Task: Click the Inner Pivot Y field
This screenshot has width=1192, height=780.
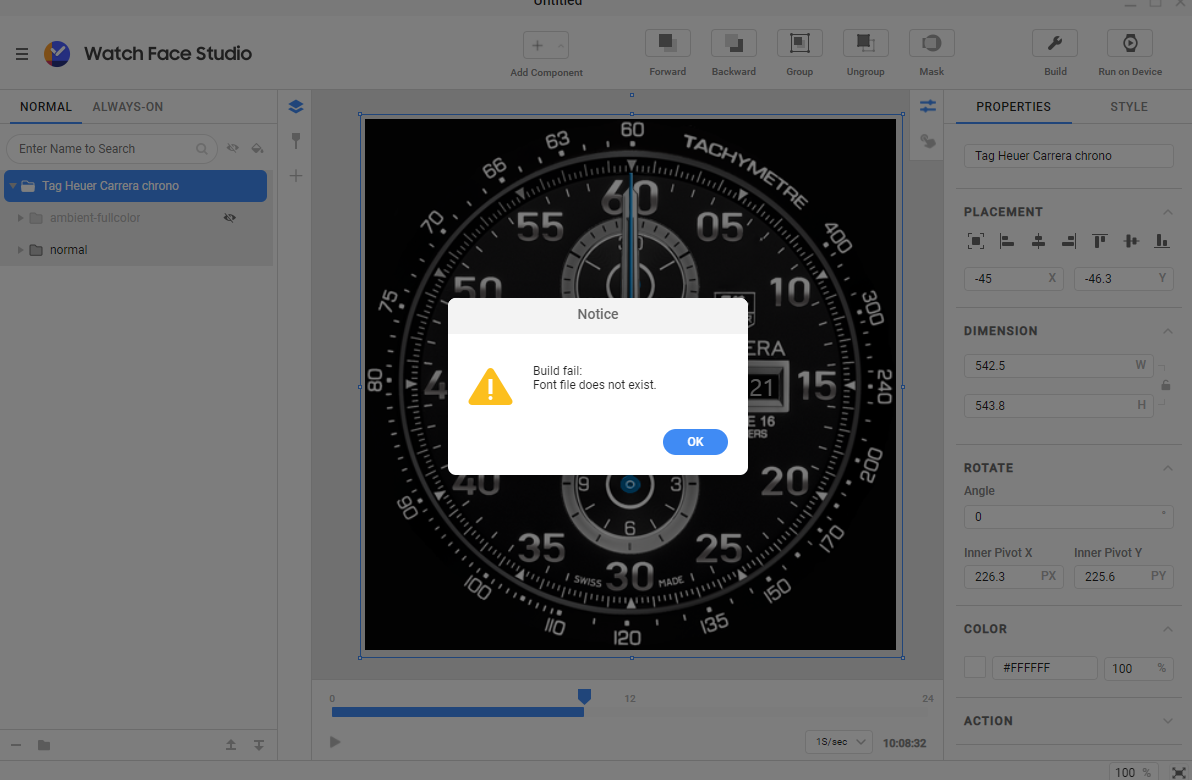Action: point(1124,576)
